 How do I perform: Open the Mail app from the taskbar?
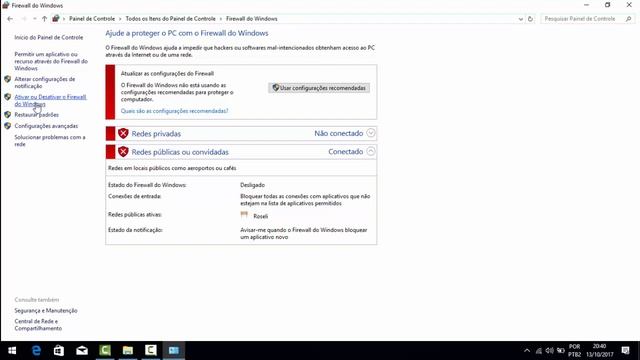pos(82,351)
